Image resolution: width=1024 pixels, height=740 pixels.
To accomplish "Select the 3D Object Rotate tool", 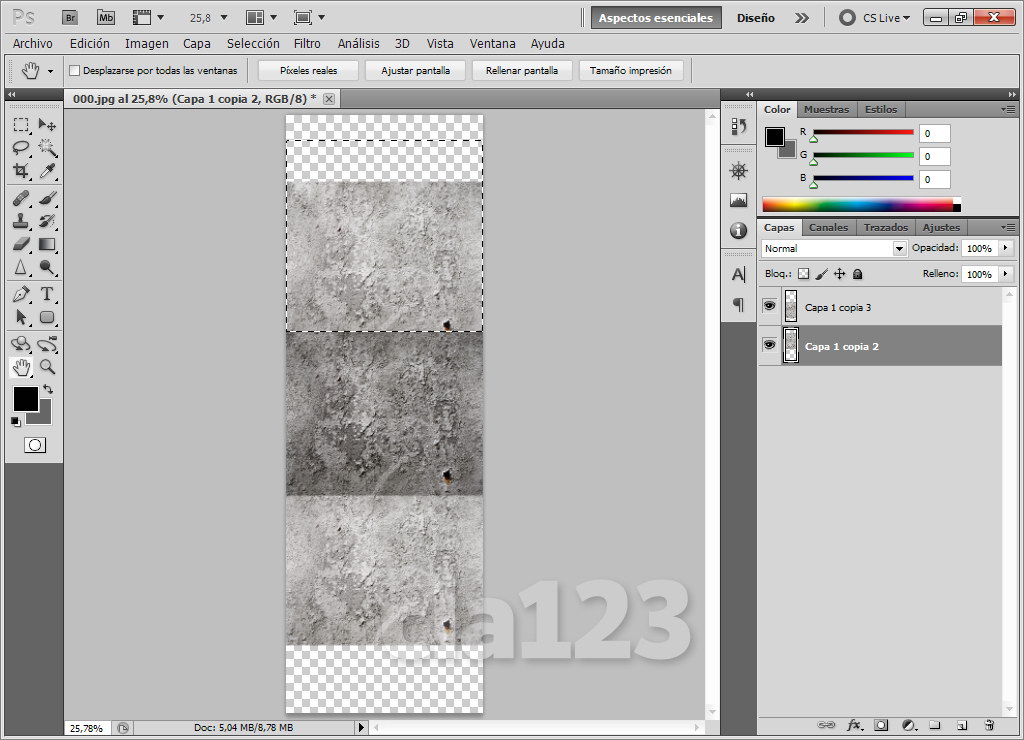I will click(x=21, y=344).
